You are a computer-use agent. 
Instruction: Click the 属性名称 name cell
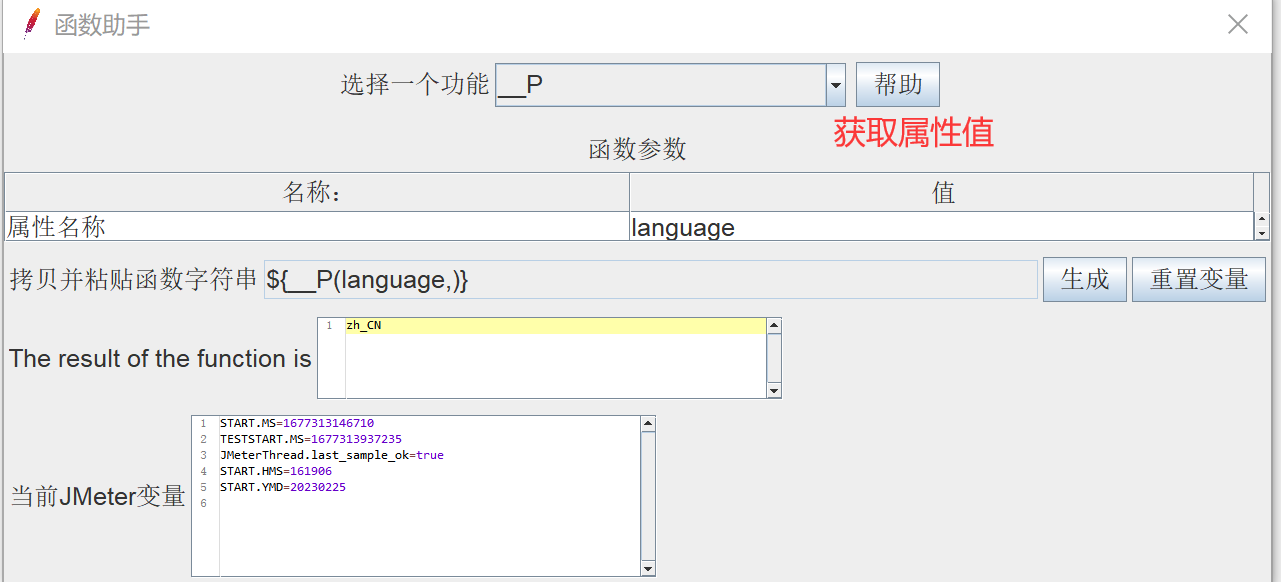click(317, 227)
